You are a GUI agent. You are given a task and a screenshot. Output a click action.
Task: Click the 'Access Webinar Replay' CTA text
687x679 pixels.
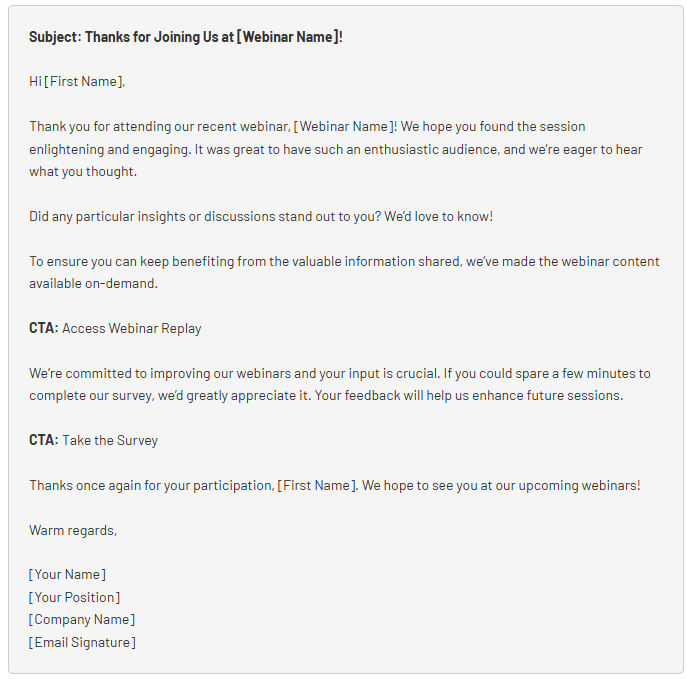131,329
